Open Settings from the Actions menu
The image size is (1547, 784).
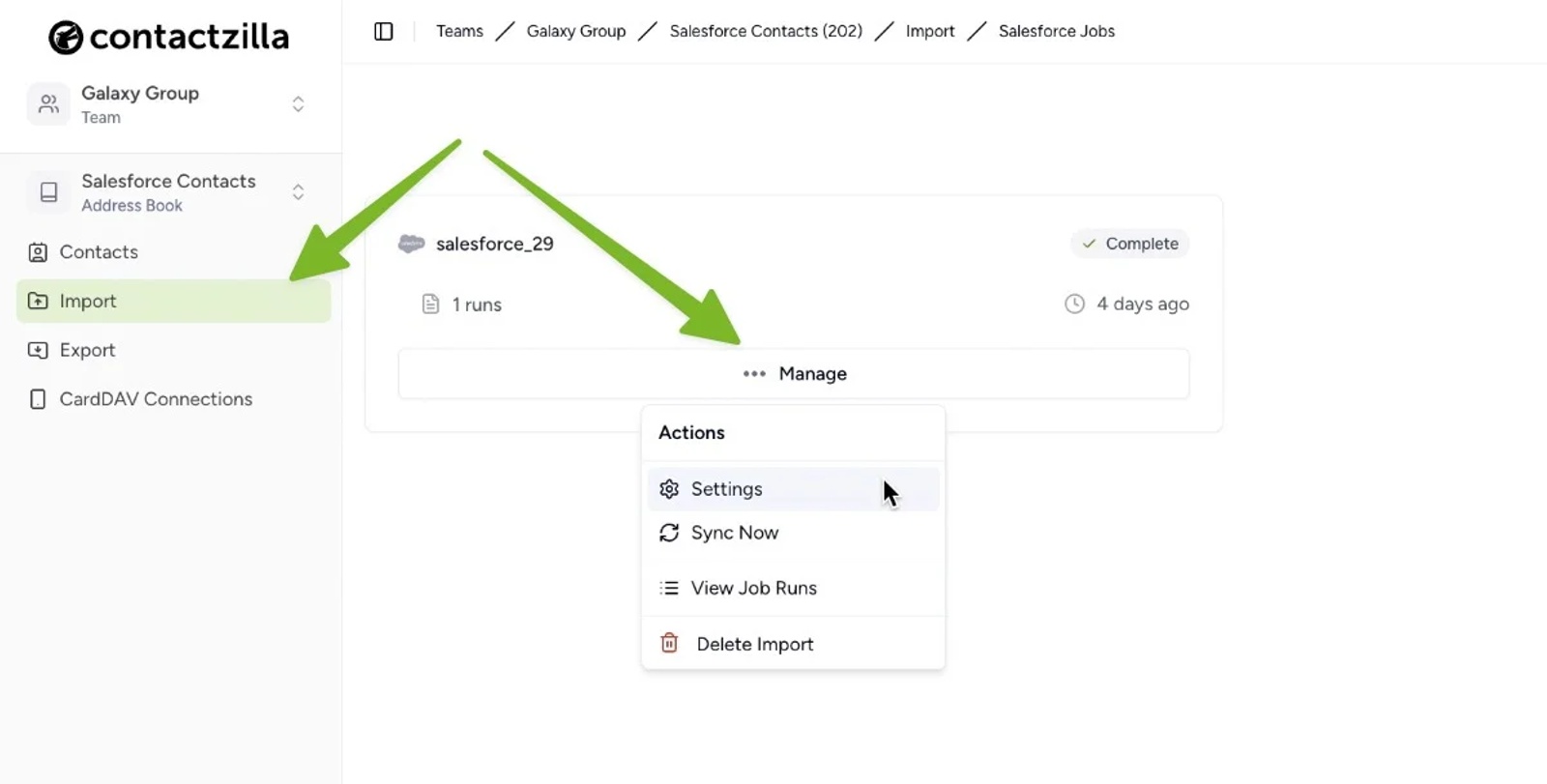(x=793, y=489)
